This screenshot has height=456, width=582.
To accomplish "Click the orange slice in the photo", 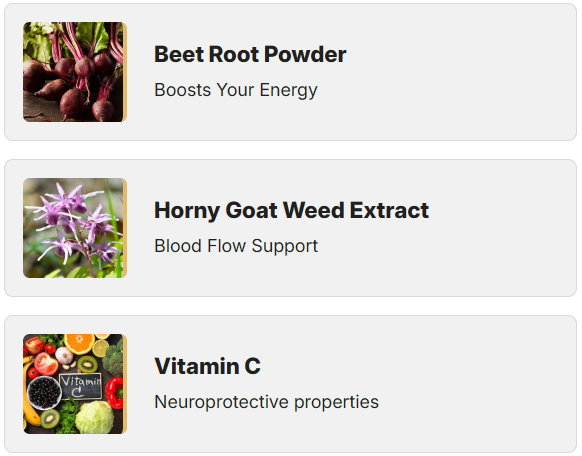I will click(x=79, y=344).
